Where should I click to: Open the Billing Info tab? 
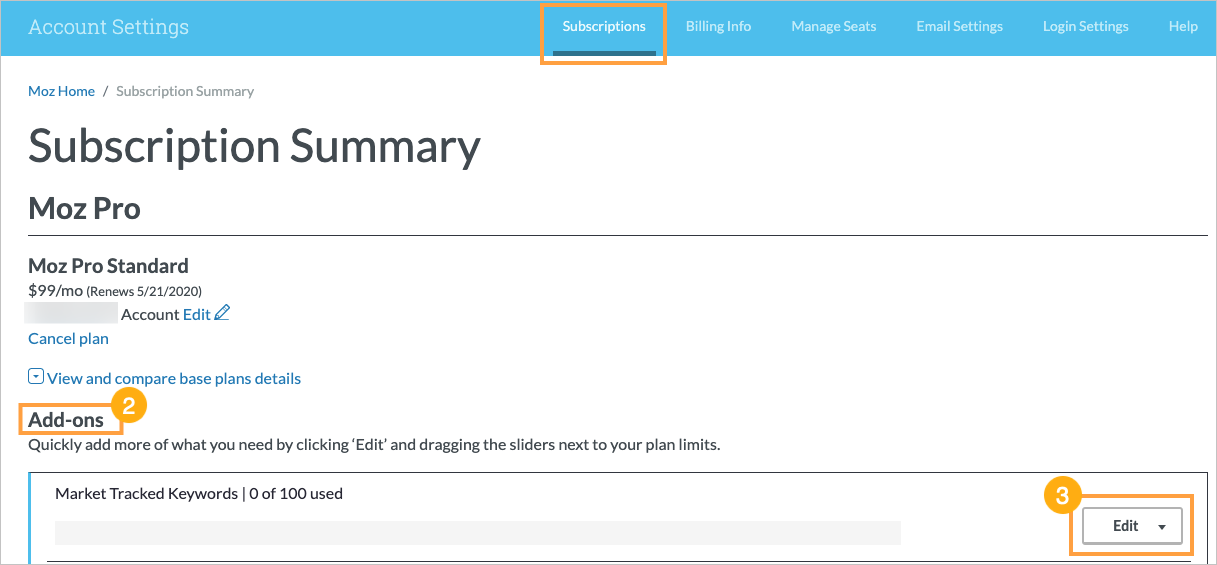(x=718, y=27)
